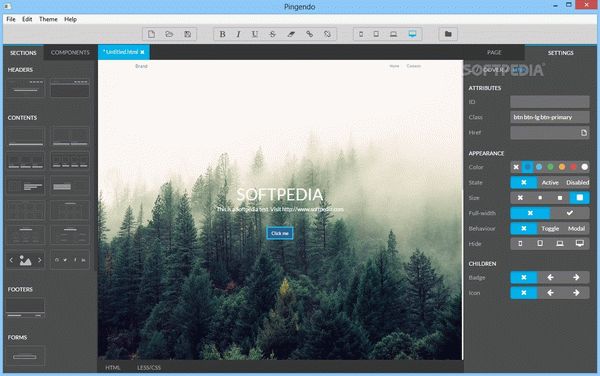This screenshot has width=600, height=376.
Task: Expand the LESS/CSS editor panel
Action: [x=149, y=368]
